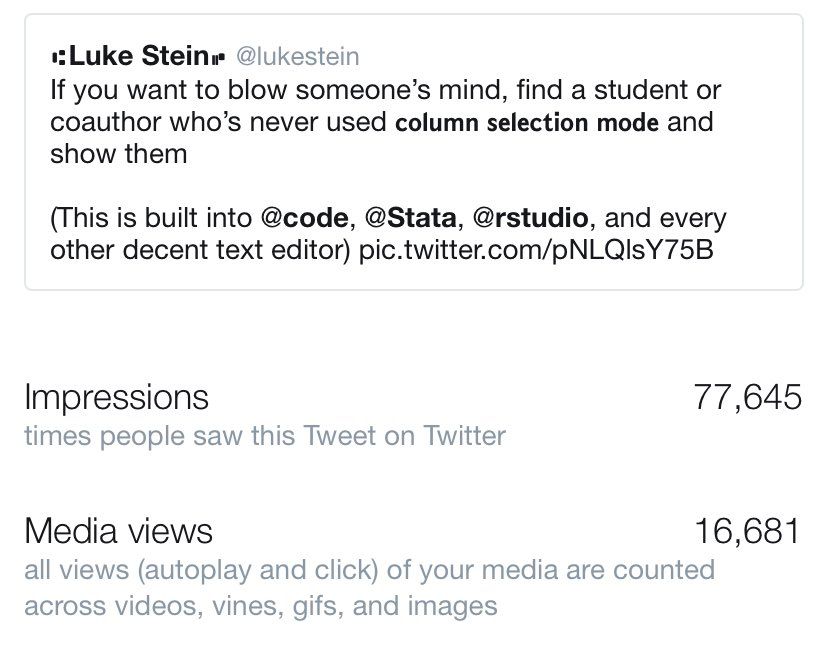Select the Media views heading
This screenshot has height=645, width=828.
pos(118,531)
